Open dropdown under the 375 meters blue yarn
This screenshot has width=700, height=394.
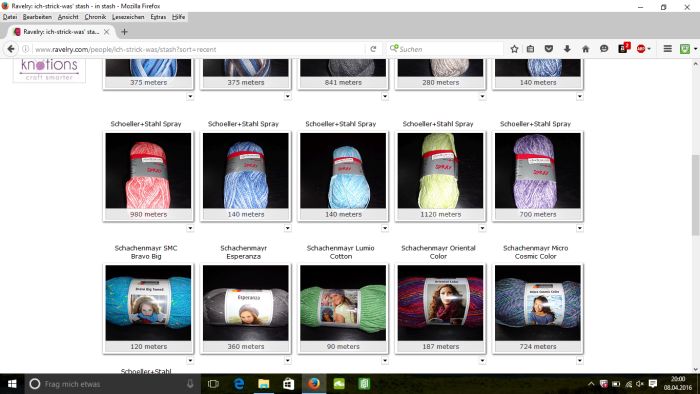(x=190, y=96)
